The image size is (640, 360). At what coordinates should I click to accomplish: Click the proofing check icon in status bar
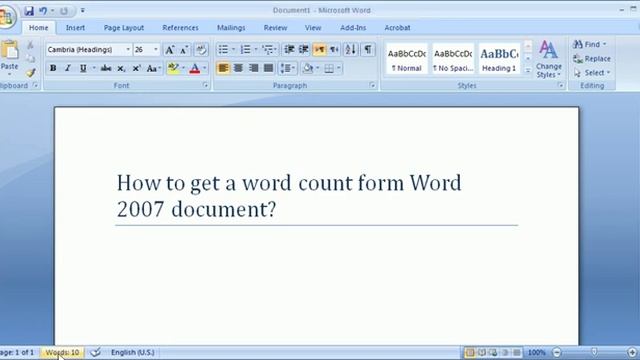coord(96,352)
